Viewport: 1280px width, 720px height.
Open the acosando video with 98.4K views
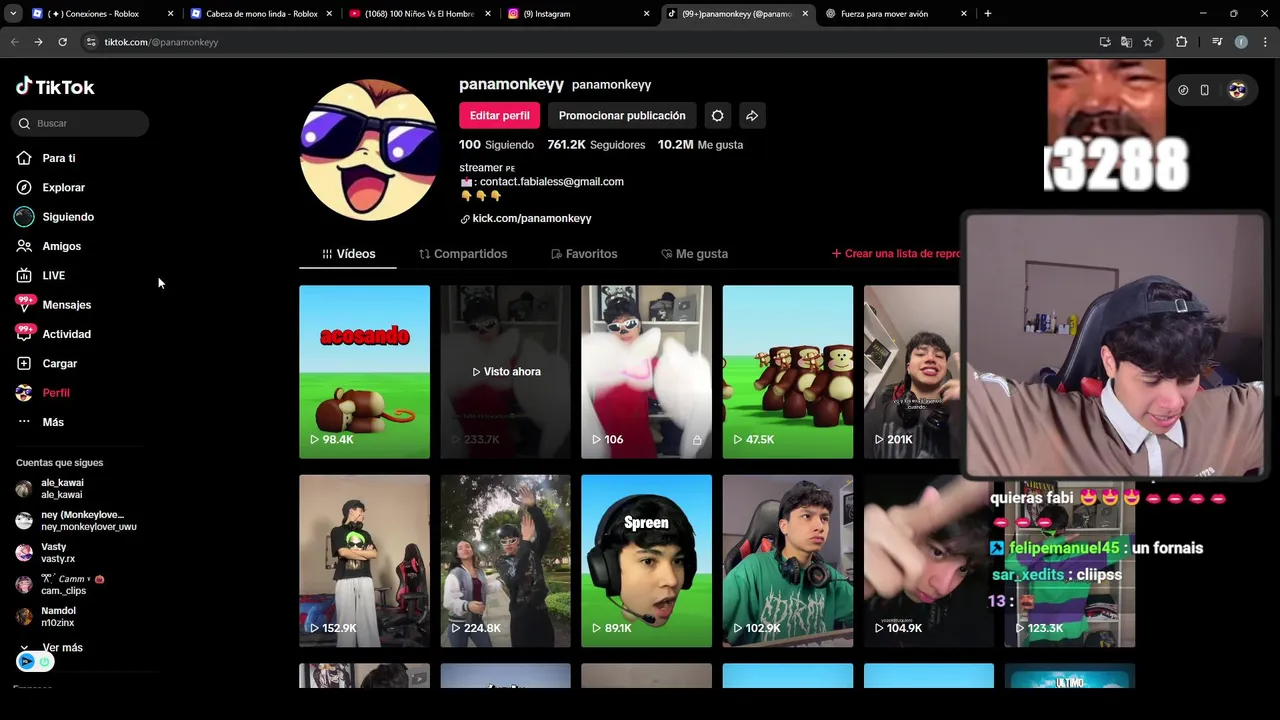[x=364, y=372]
